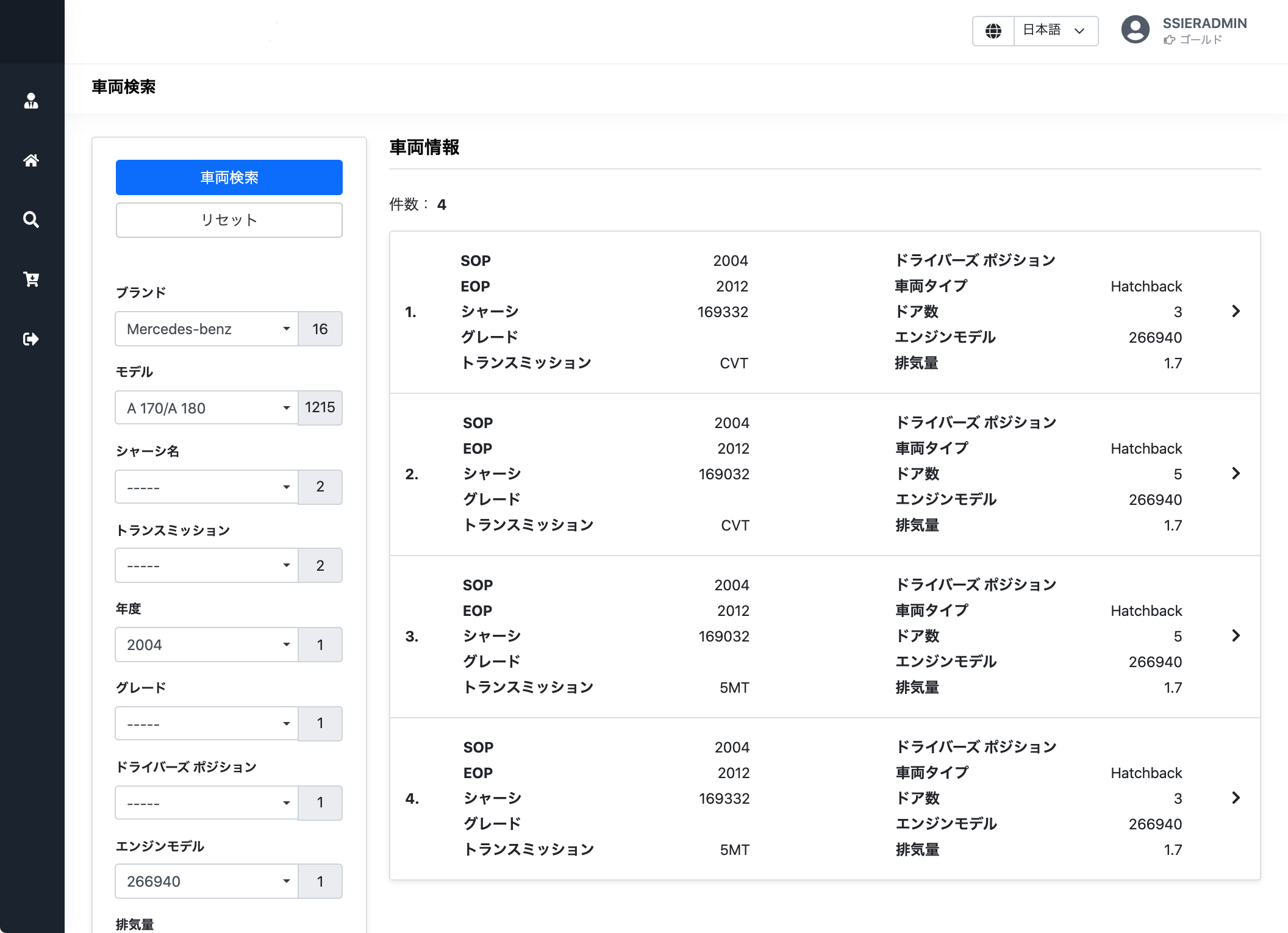Click 5MT transmission value in result 4
1288x933 pixels.
(x=734, y=849)
